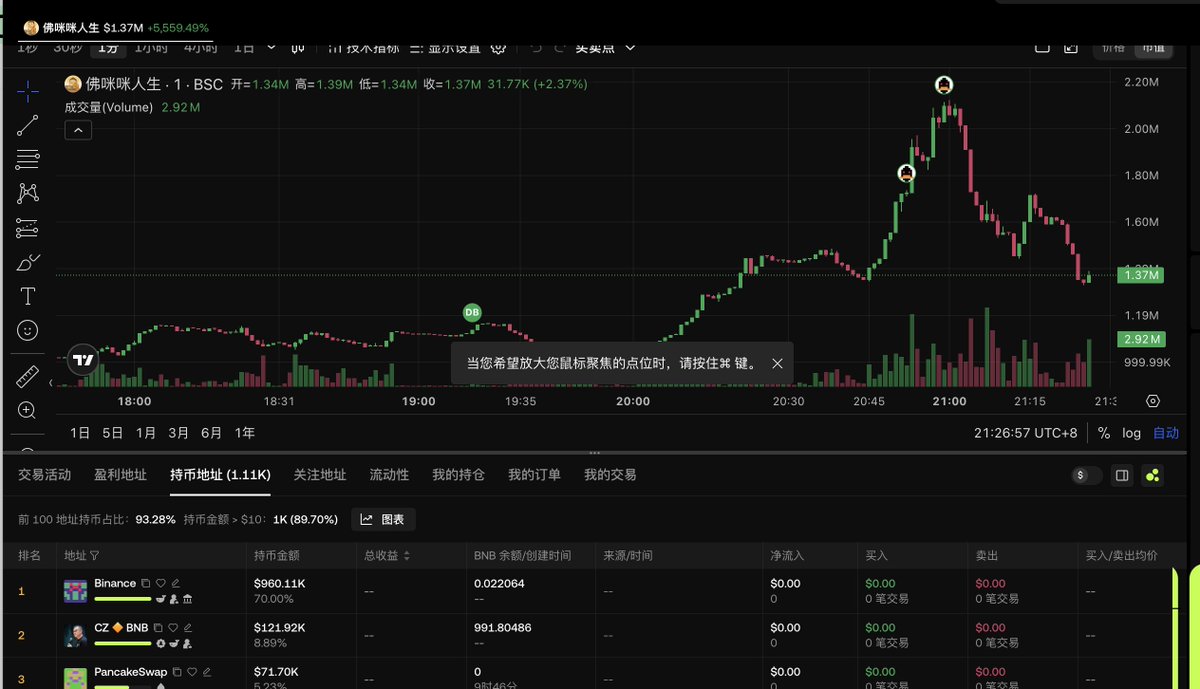Open the emoji sticker tool
Viewport: 1200px width, 689px height.
point(28,330)
